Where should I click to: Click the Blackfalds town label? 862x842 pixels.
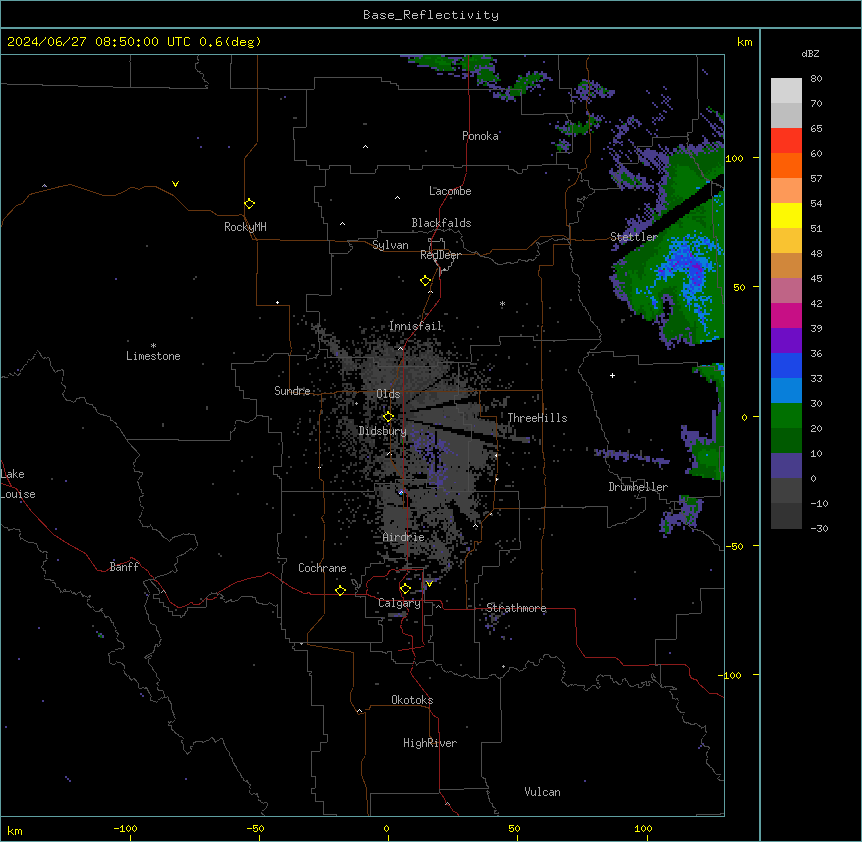point(441,223)
